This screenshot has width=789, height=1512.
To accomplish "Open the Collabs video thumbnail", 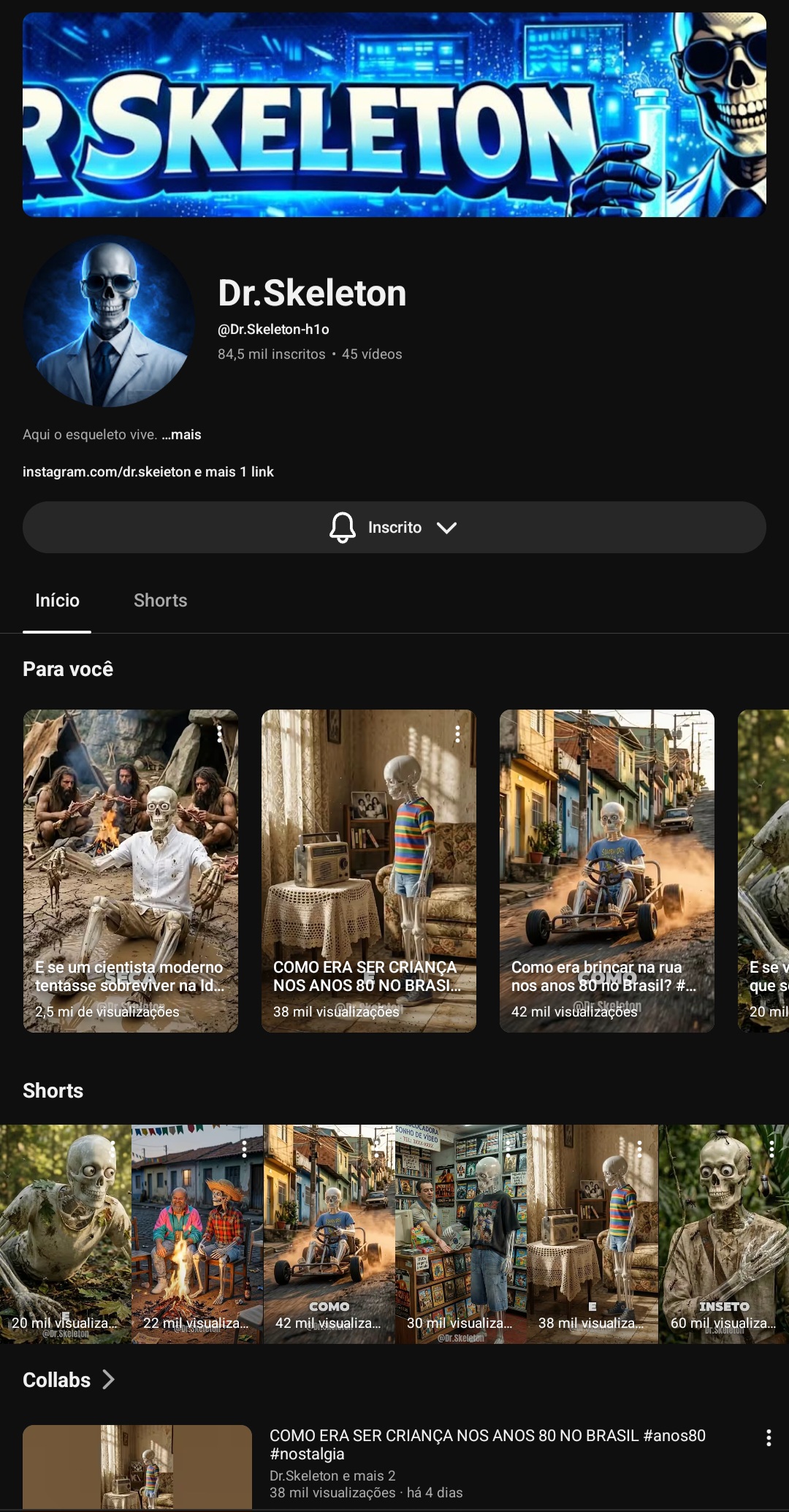I will pyautogui.click(x=137, y=1466).
